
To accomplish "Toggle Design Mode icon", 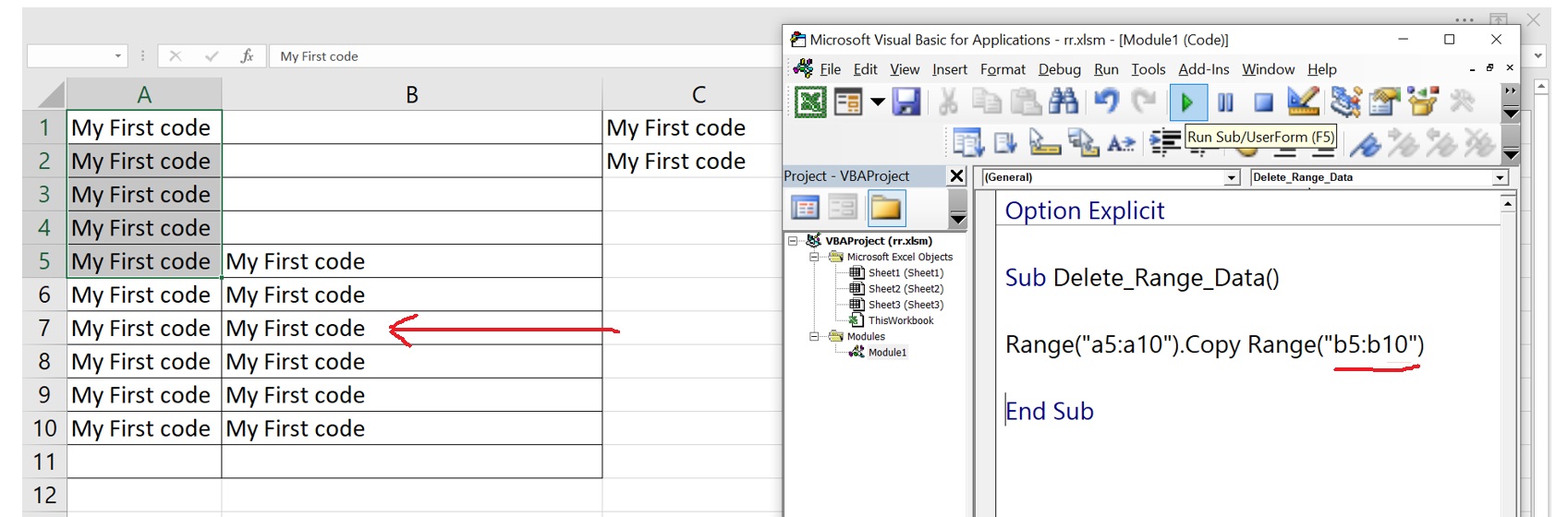I will (x=1303, y=102).
